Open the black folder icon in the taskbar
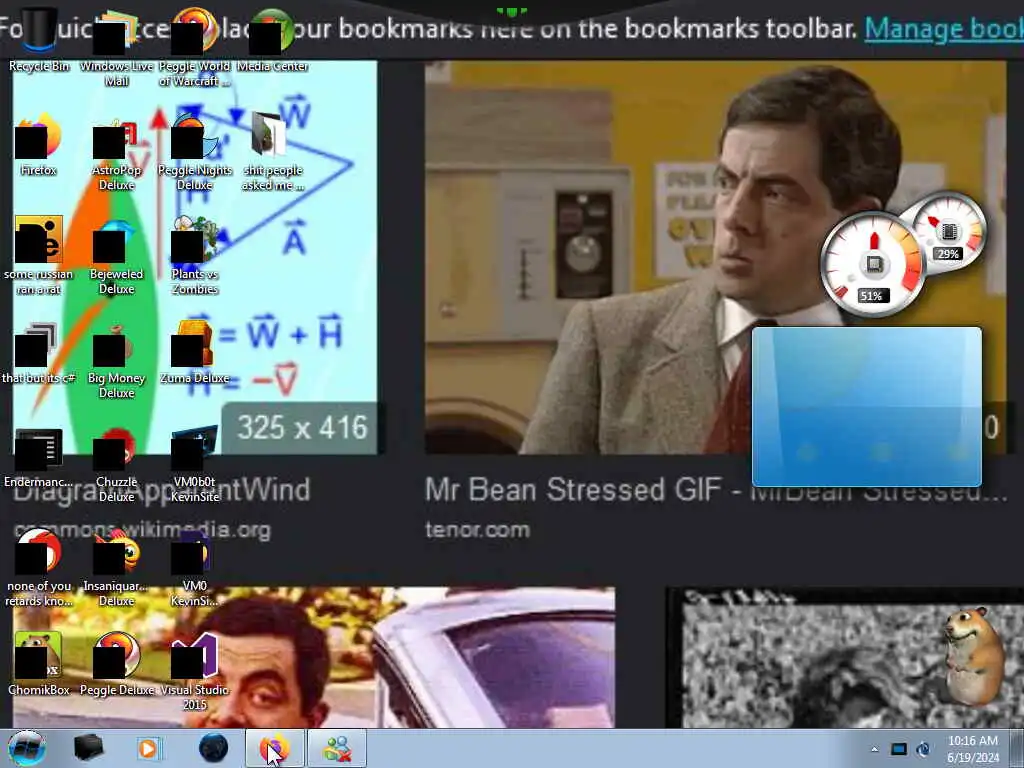 (88, 748)
